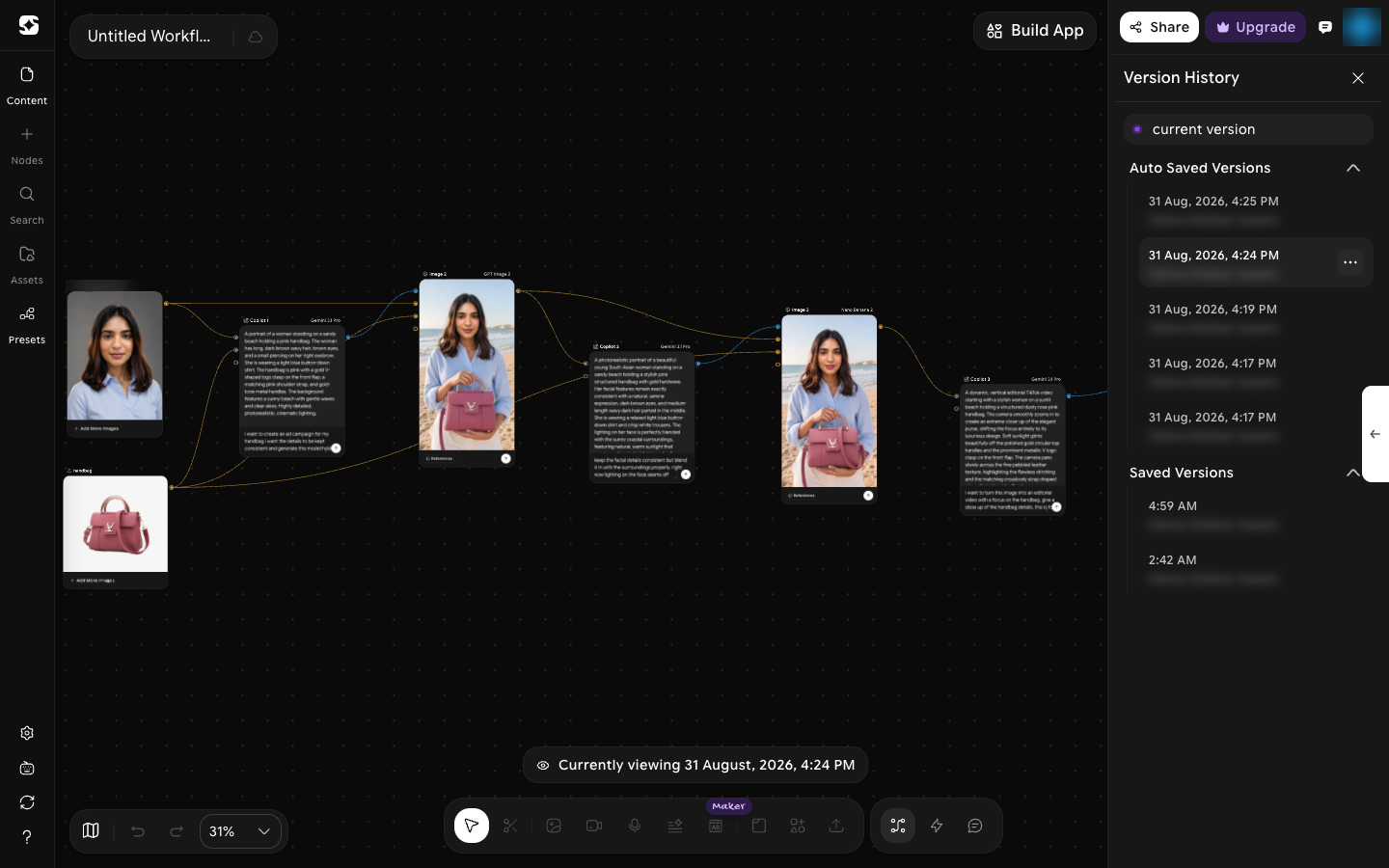The height and width of the screenshot is (868, 1389).
Task: Open the zoom level 31% dropdown
Action: click(240, 831)
